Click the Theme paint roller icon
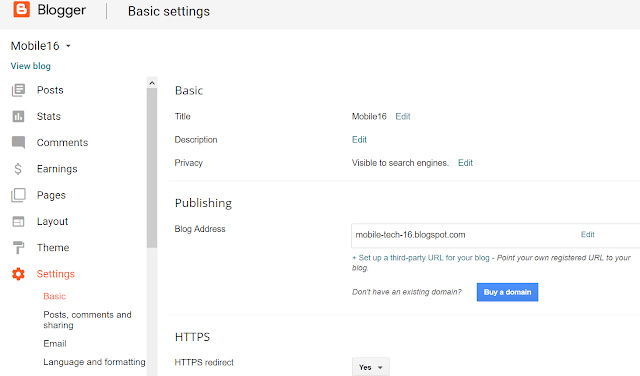The height and width of the screenshot is (376, 640). (18, 247)
